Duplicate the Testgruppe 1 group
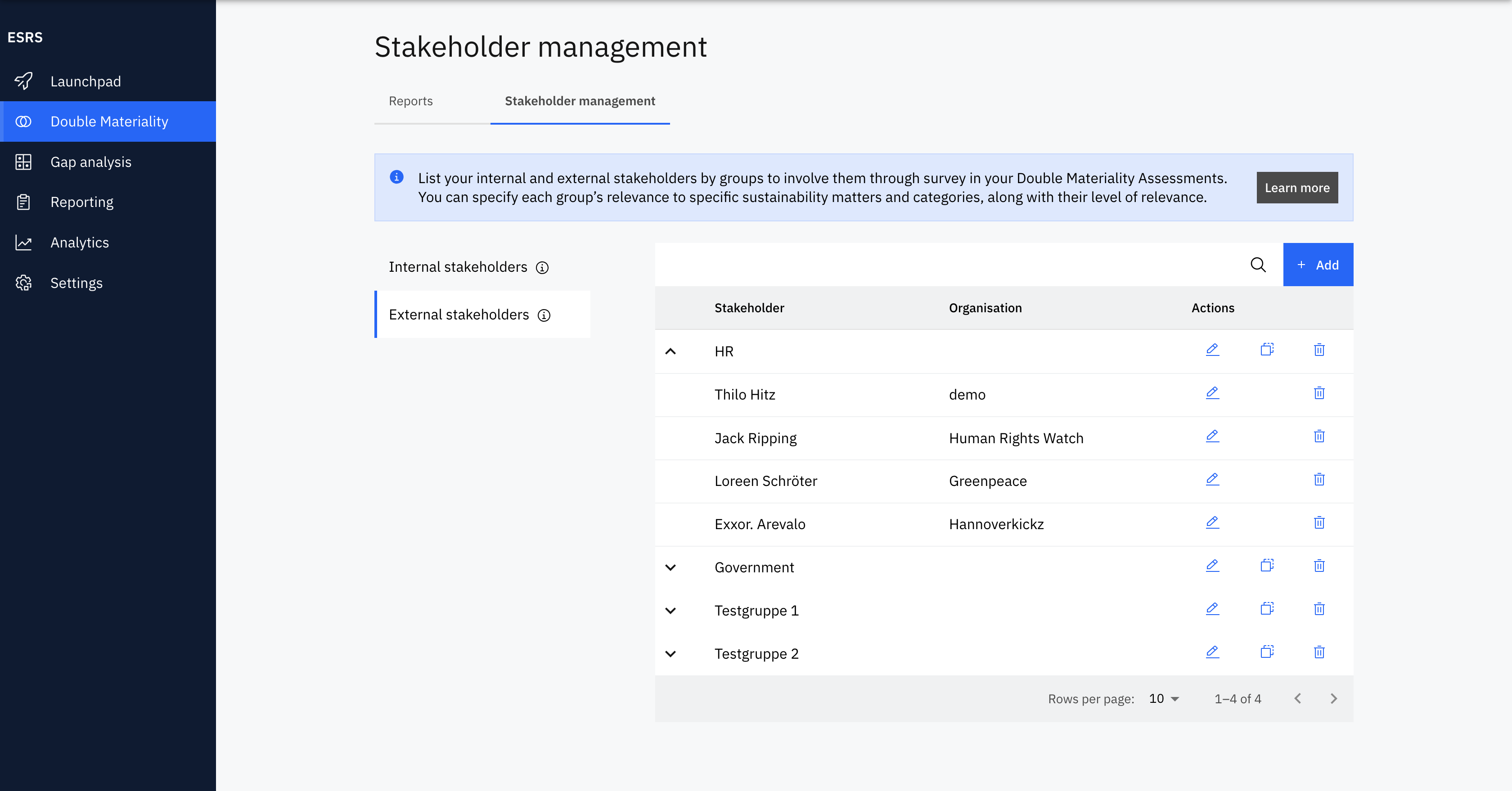This screenshot has height=791, width=1512. [1267, 608]
